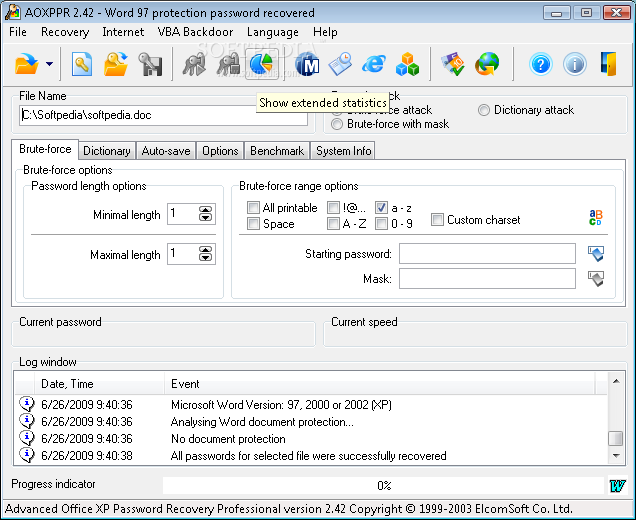
Task: Click the File Name input field
Action: 163,115
